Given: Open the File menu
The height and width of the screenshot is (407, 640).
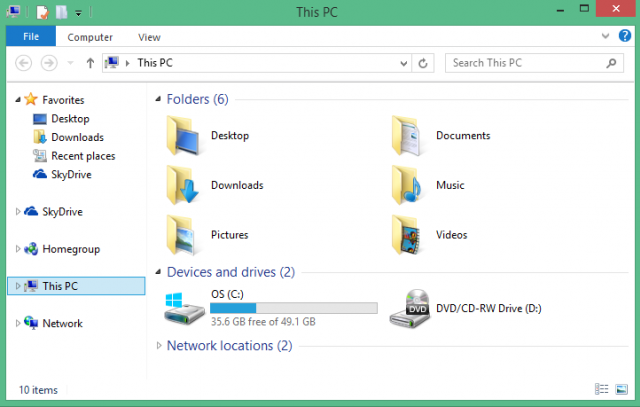Looking at the screenshot, I should click(x=31, y=36).
